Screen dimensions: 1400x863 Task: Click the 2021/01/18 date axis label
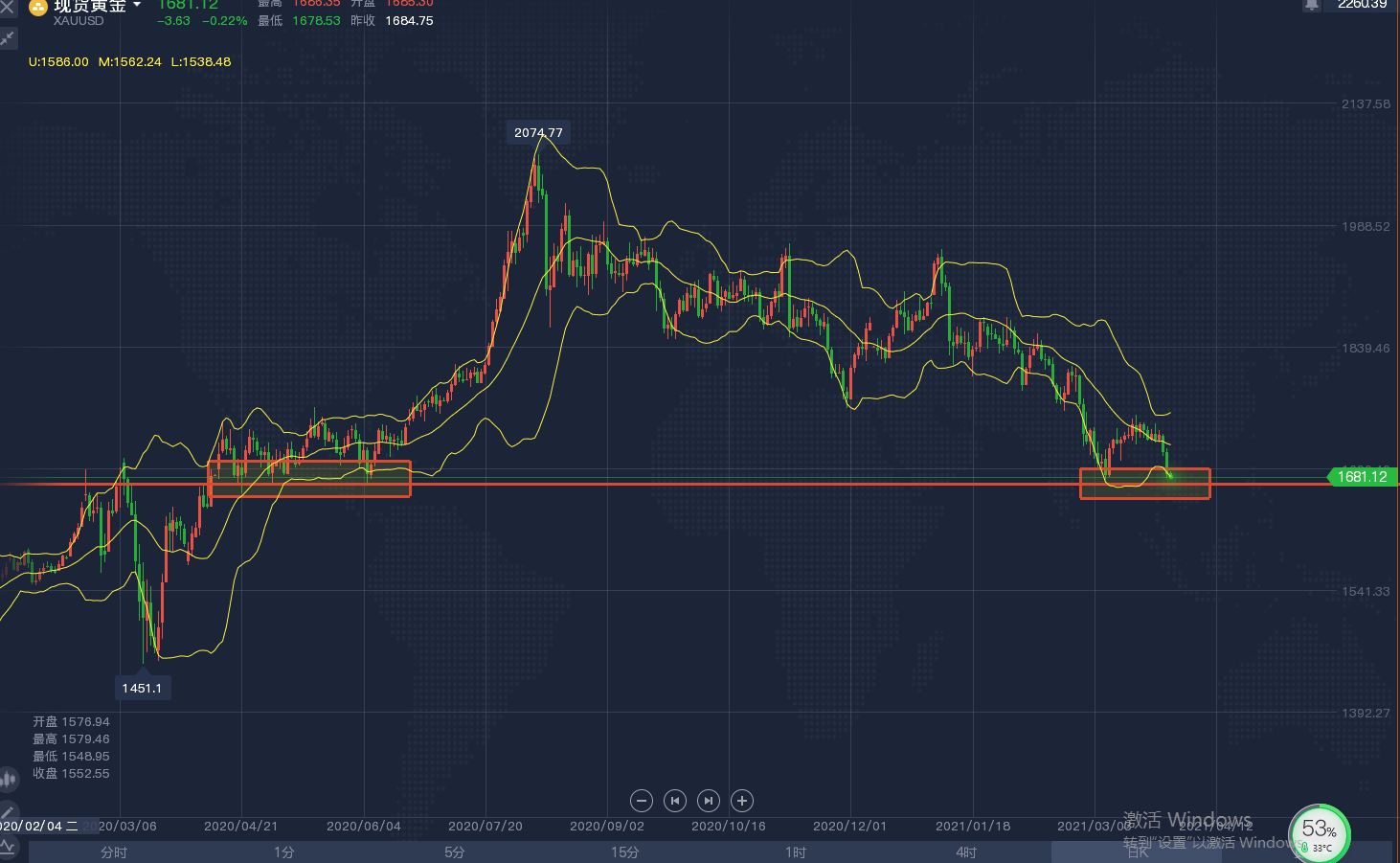pos(973,827)
